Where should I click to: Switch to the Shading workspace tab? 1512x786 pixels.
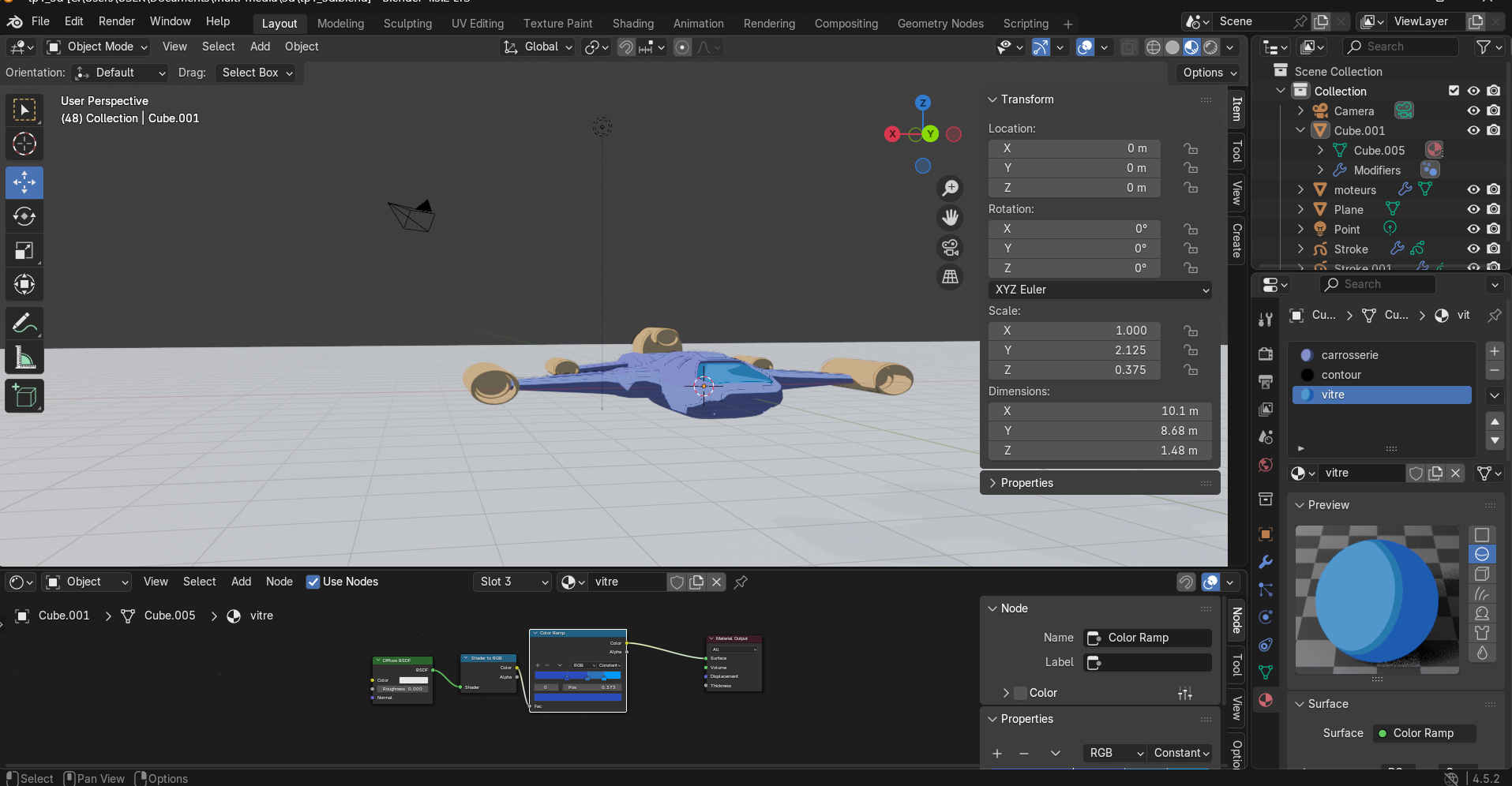click(632, 24)
